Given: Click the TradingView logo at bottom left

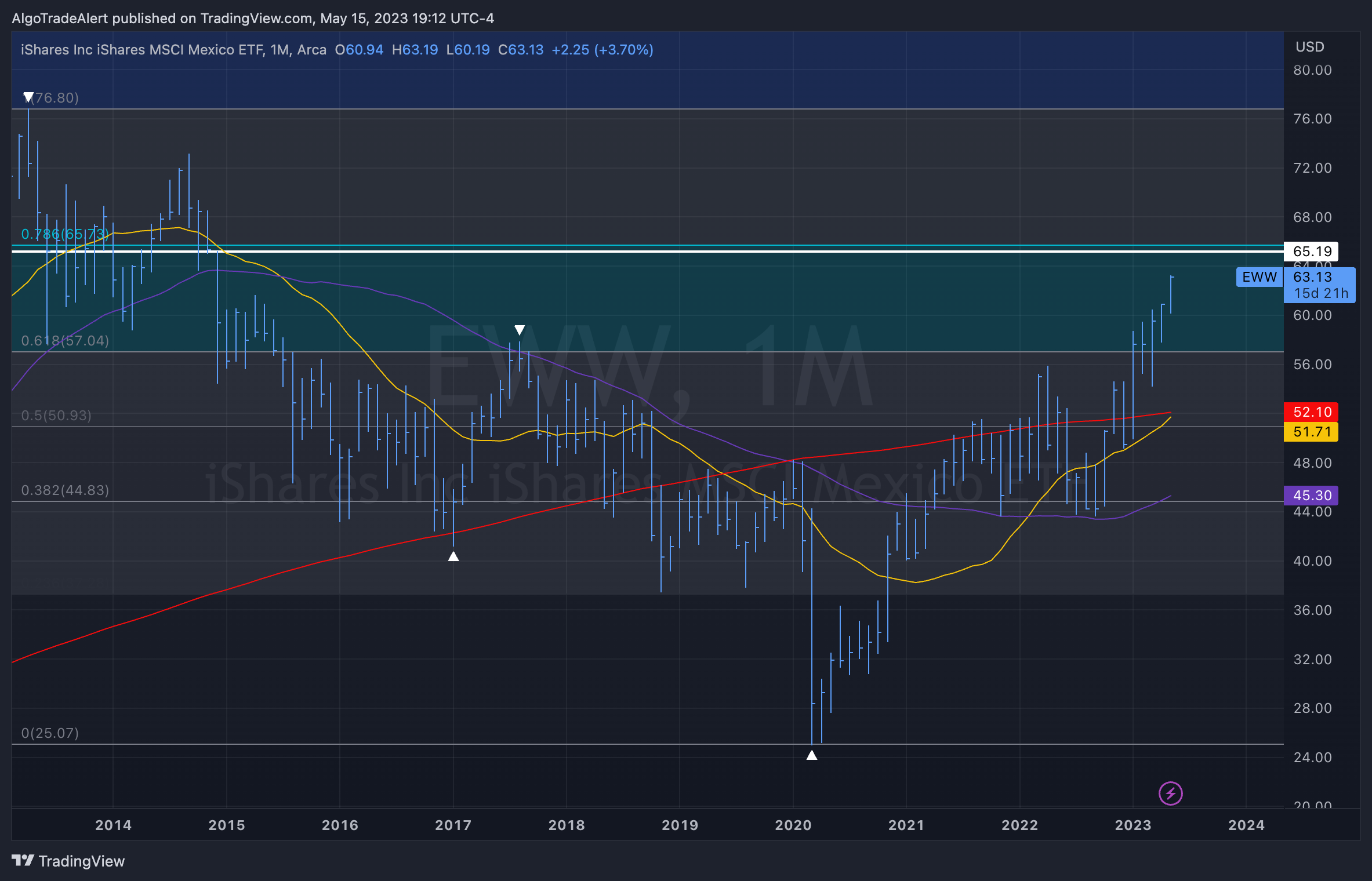Looking at the screenshot, I should tap(68, 861).
